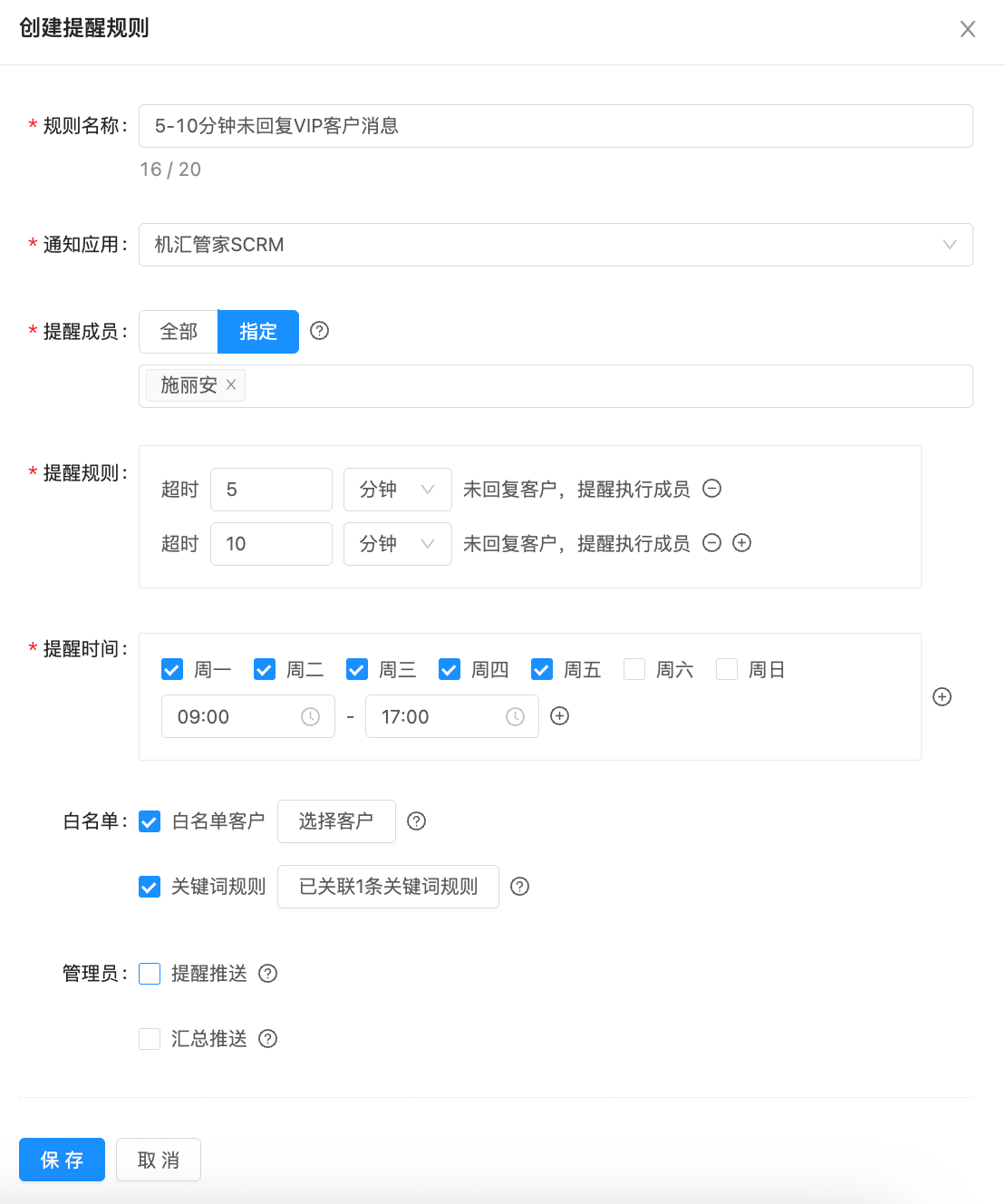
Task: Remove the 施丽安 member tag
Action: pos(231,384)
